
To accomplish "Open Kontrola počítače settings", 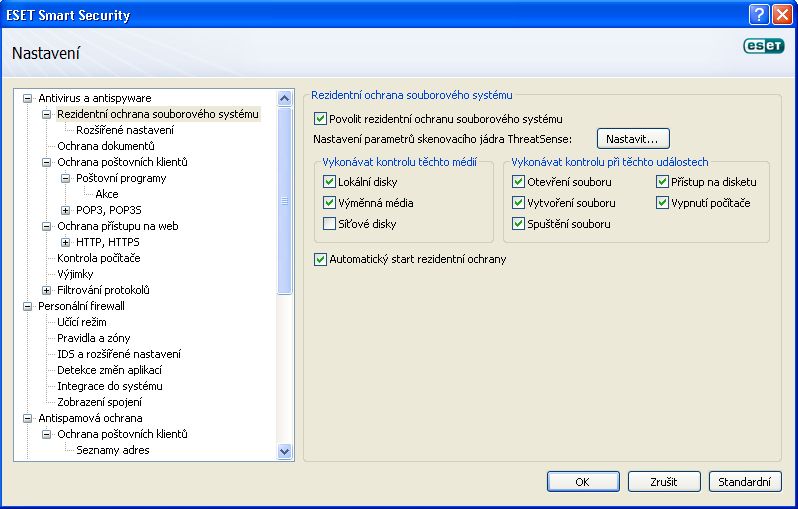I will coord(98,258).
